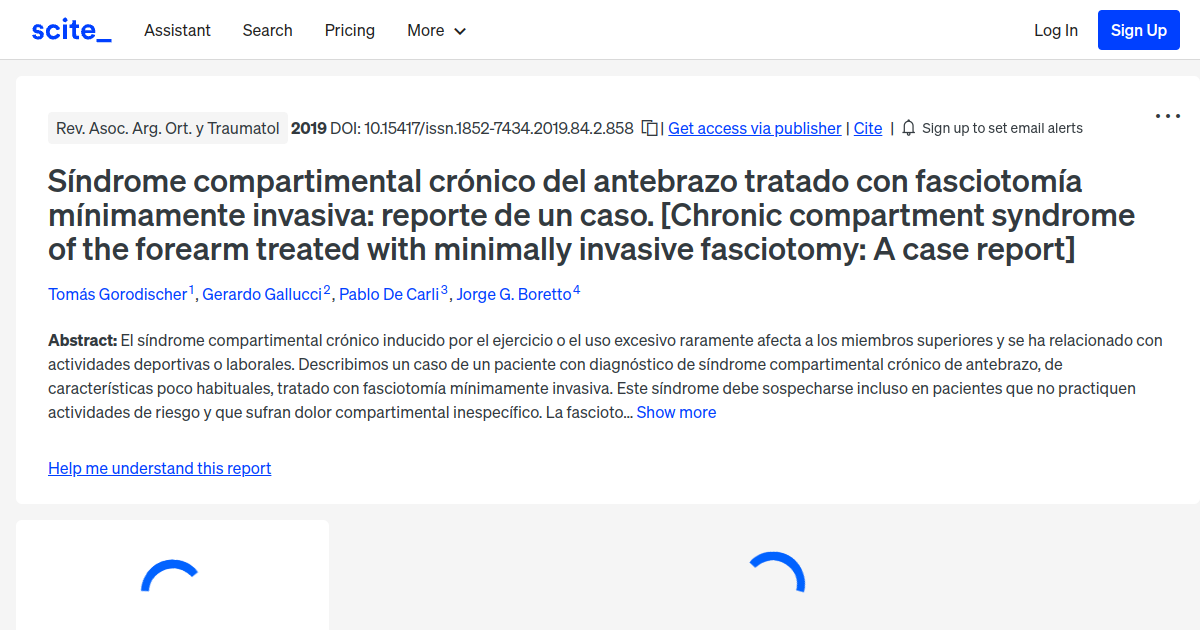
Task: Click Log In
Action: pos(1056,30)
